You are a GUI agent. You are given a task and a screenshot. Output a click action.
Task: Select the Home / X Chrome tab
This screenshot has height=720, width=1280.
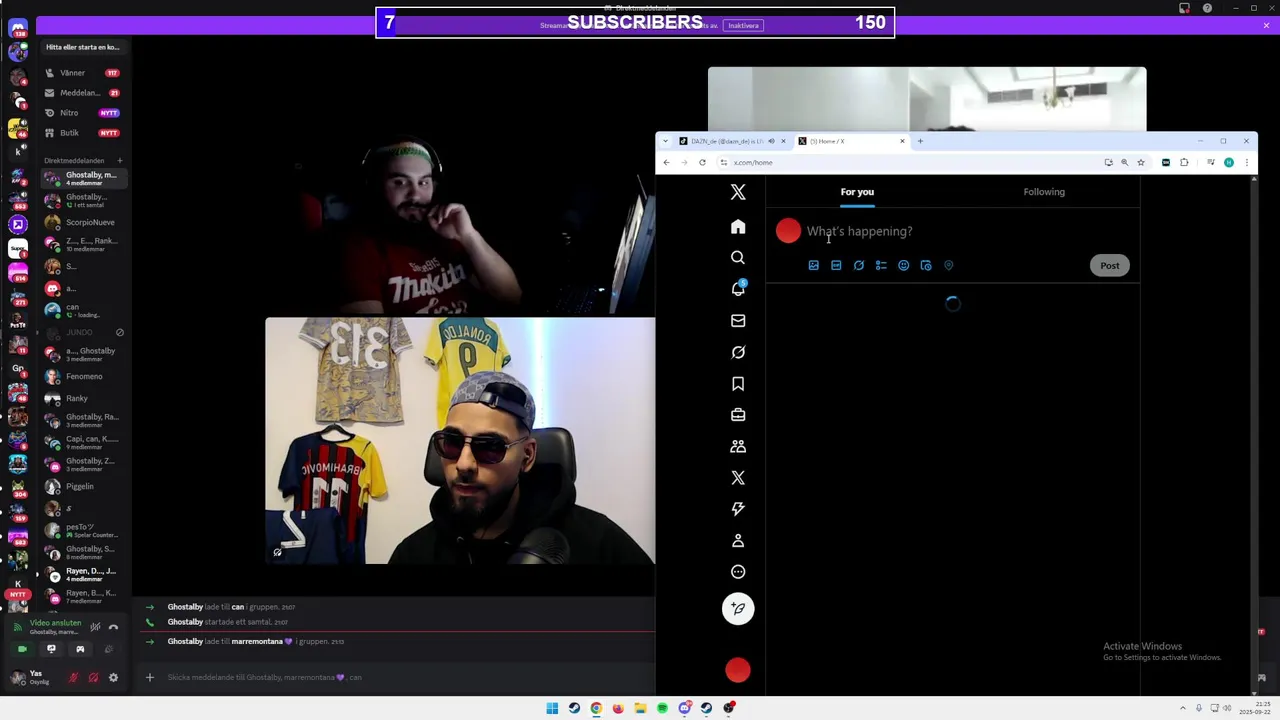[x=851, y=141]
